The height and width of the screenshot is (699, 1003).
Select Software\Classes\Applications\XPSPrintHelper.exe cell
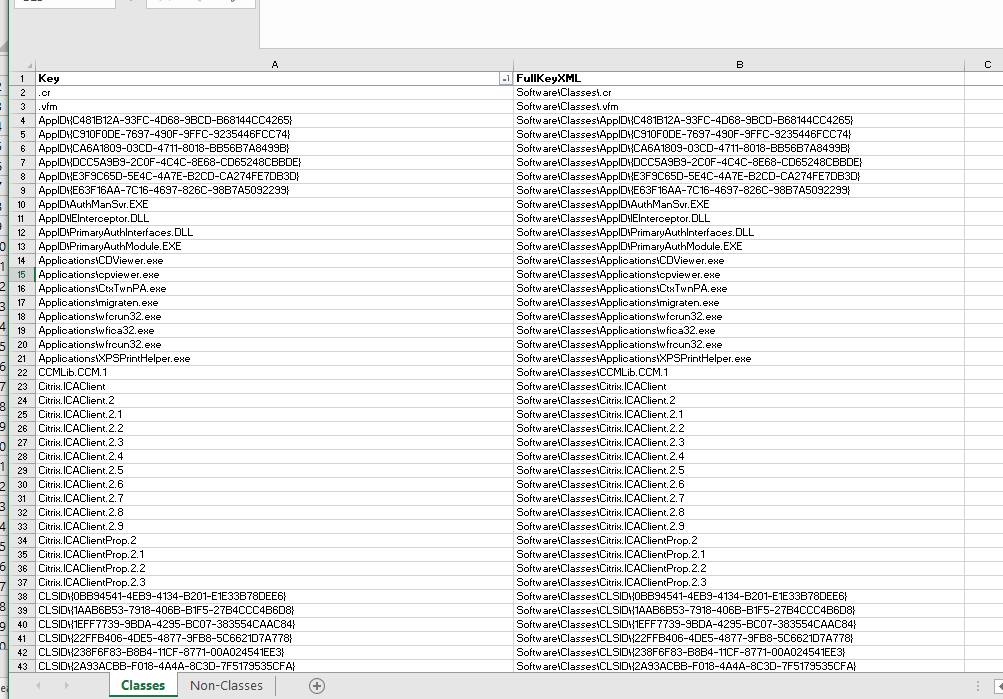739,359
